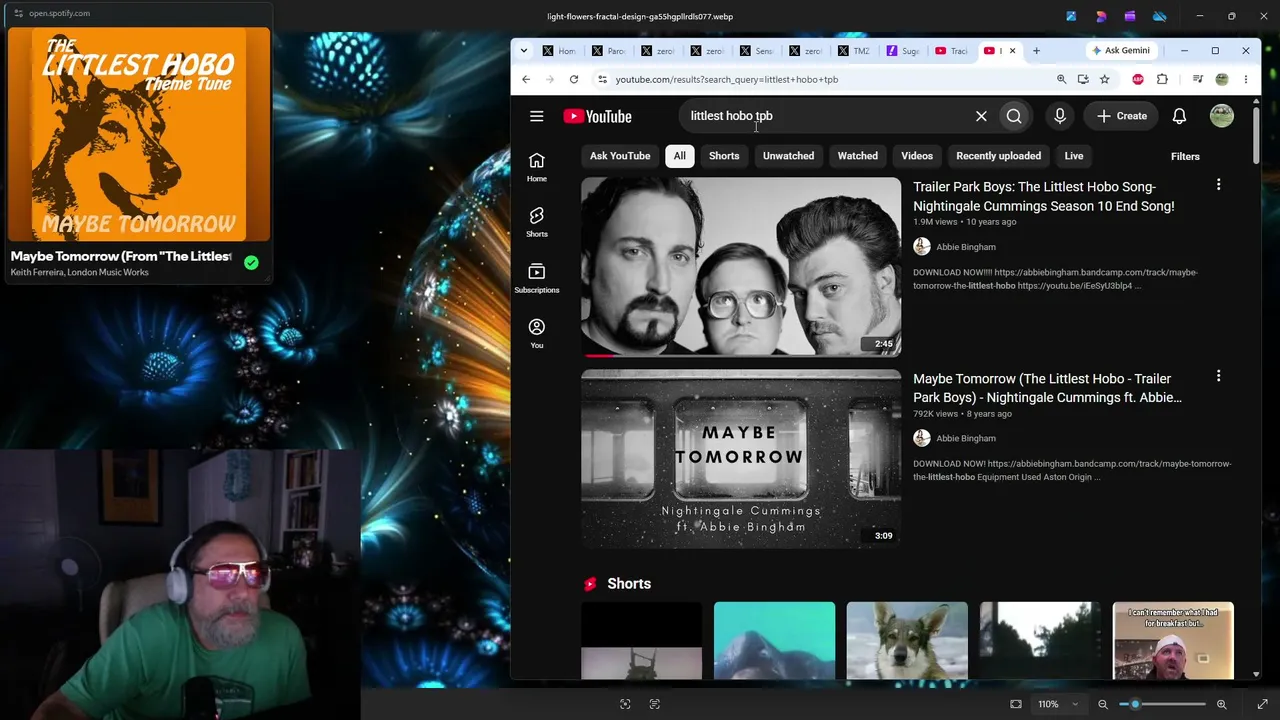Select the All filter chip

pyautogui.click(x=679, y=156)
